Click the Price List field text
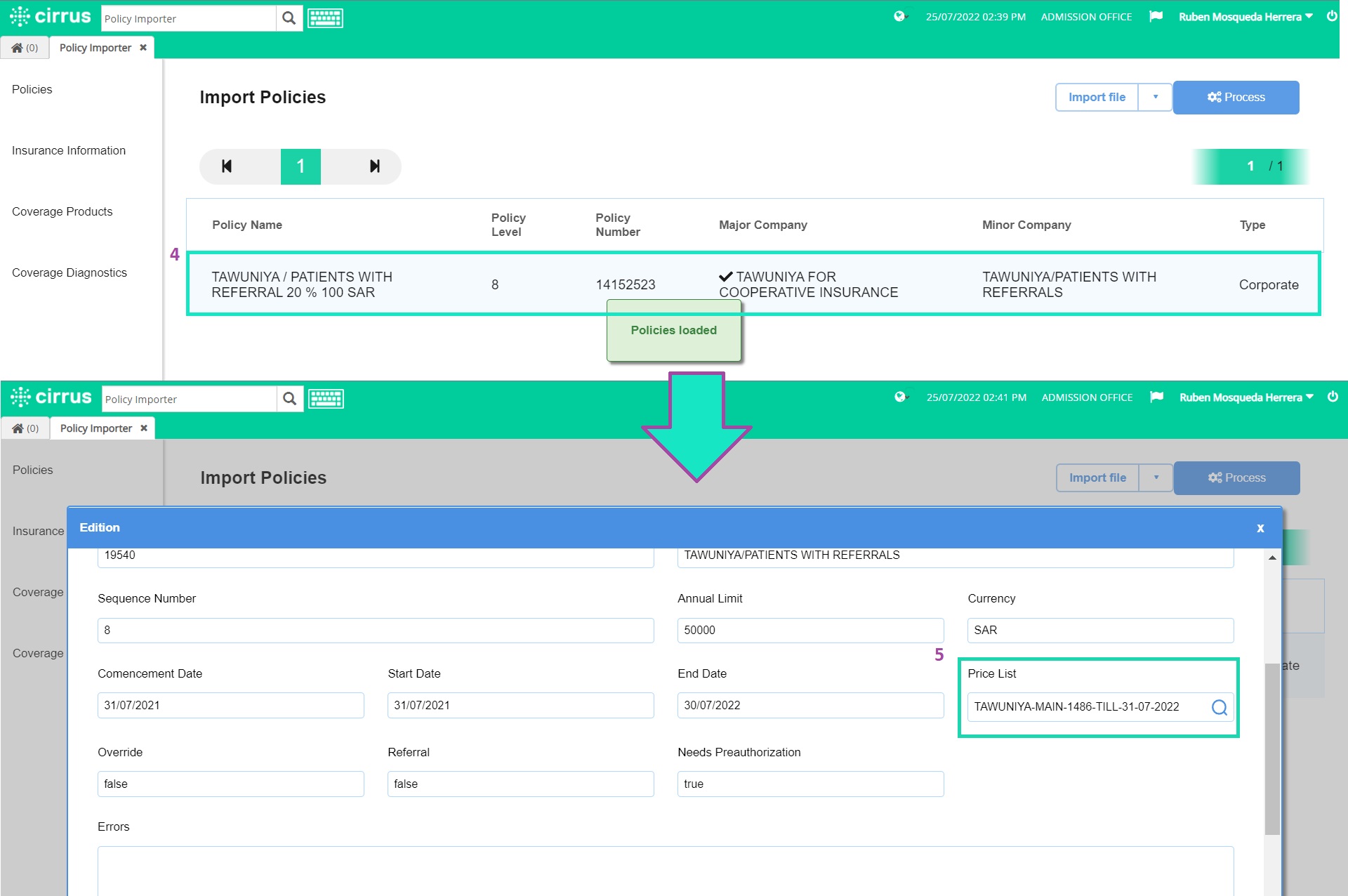The image size is (1348, 896). click(1076, 707)
